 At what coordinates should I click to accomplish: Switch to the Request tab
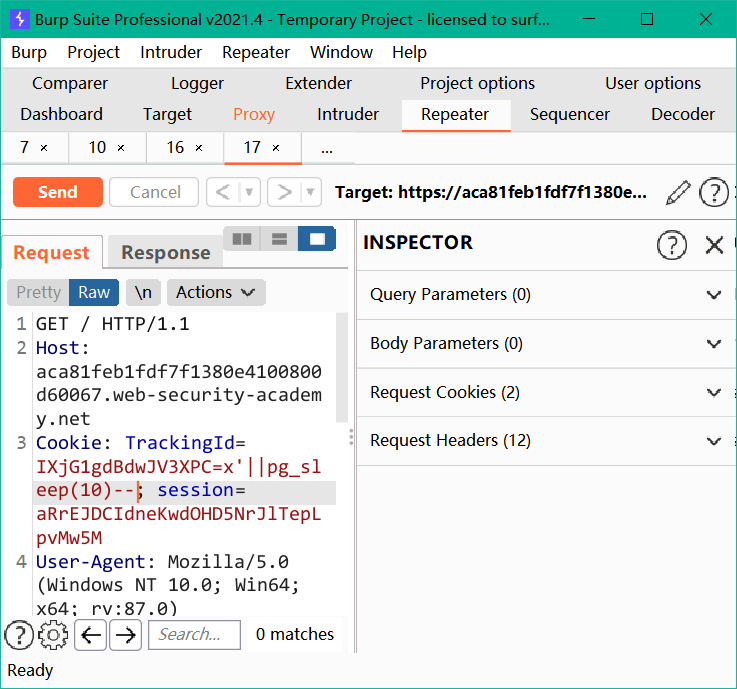(x=52, y=253)
